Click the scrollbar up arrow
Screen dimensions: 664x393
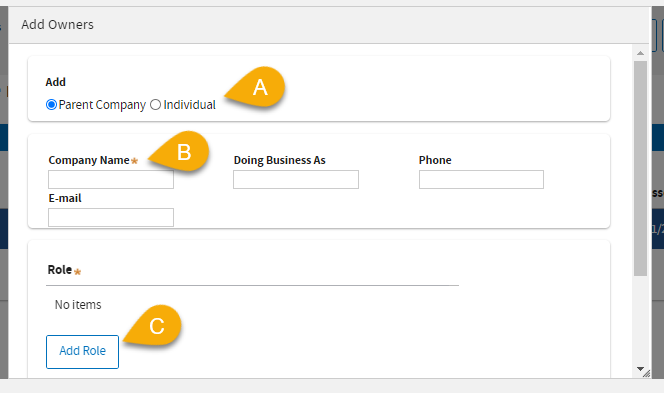(x=640, y=53)
